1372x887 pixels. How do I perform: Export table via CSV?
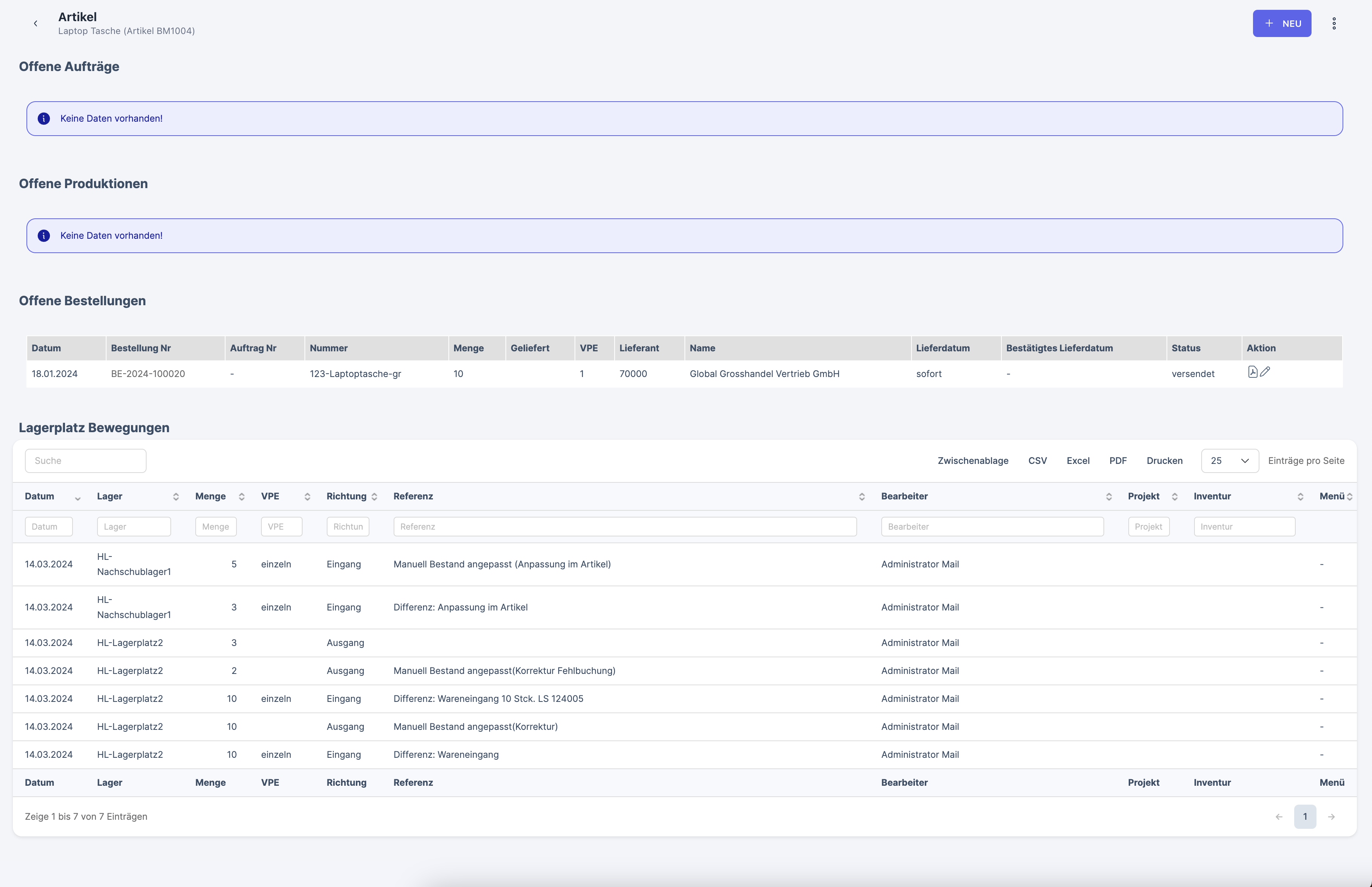[x=1037, y=461]
